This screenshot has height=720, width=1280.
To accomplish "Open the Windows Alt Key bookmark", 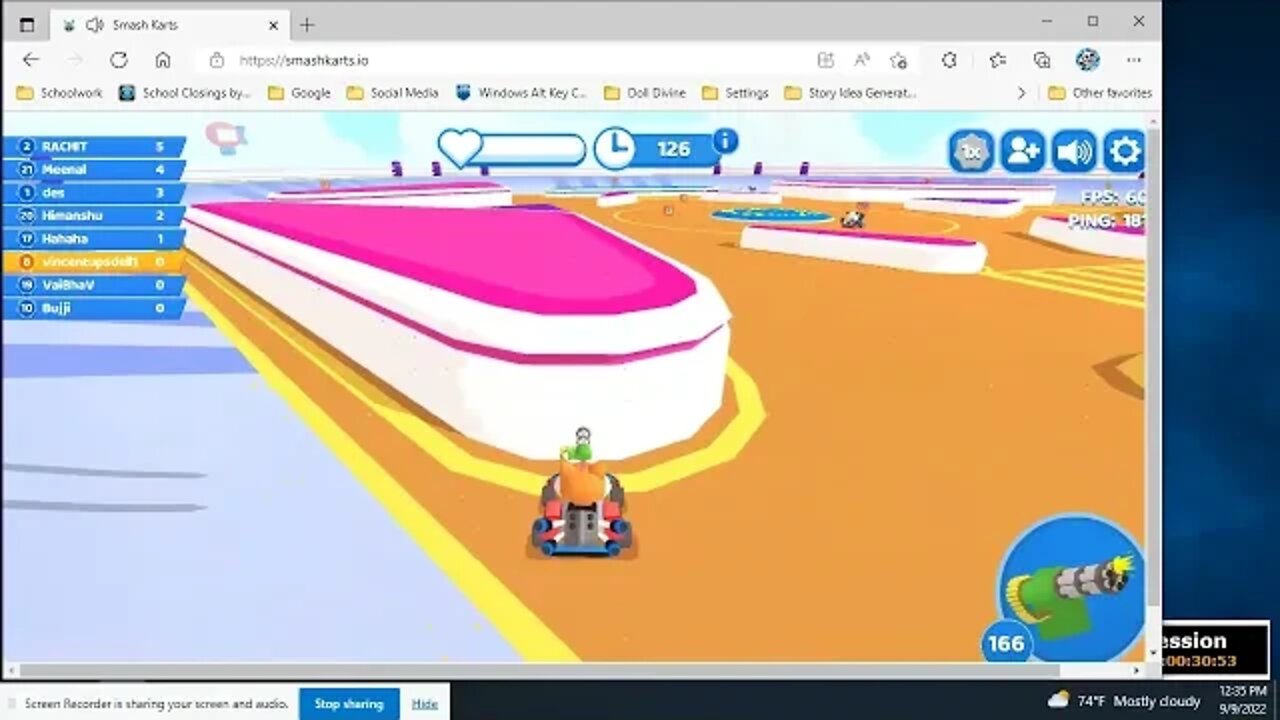I will pos(521,93).
